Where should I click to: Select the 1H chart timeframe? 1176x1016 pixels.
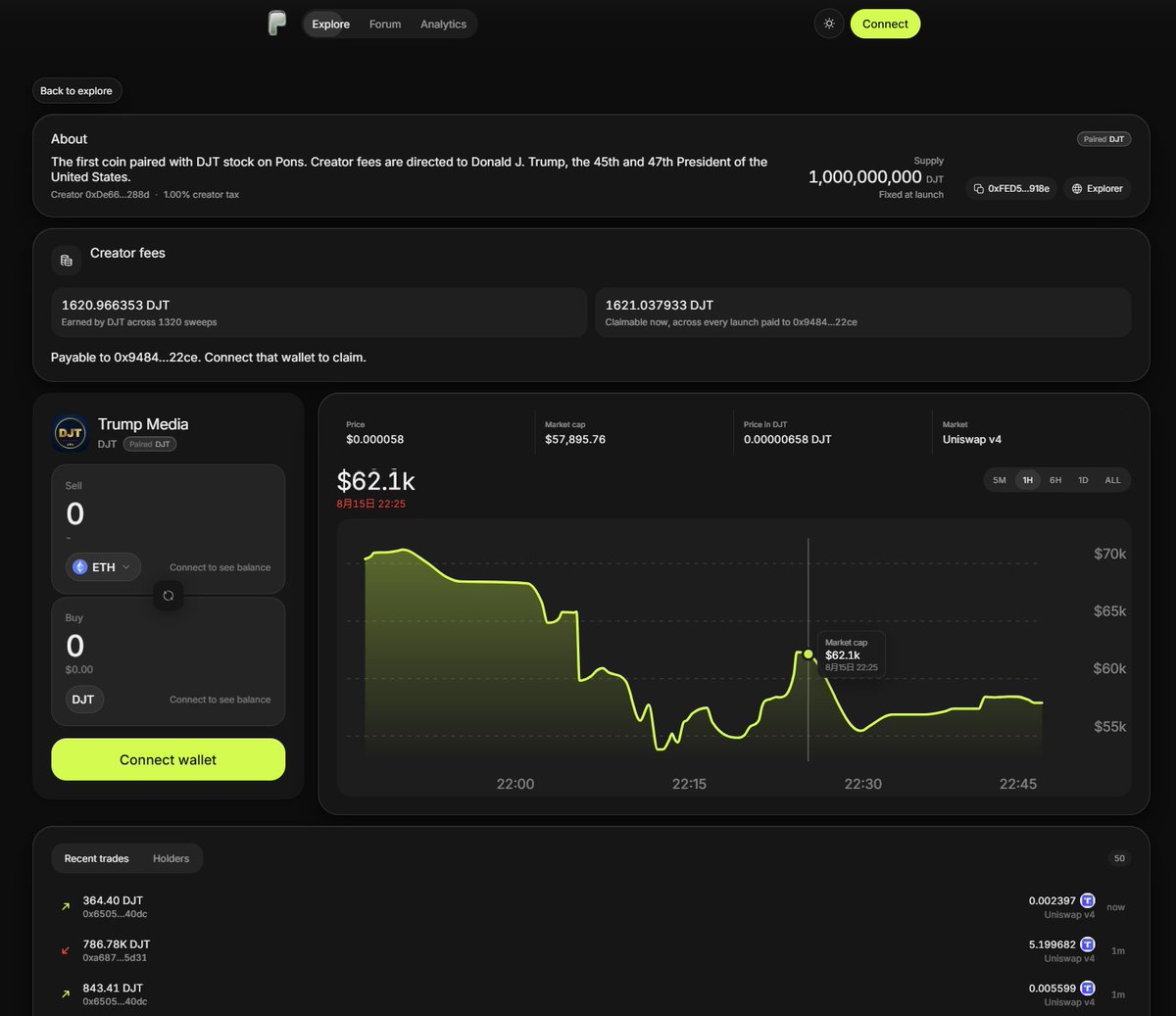point(1027,480)
